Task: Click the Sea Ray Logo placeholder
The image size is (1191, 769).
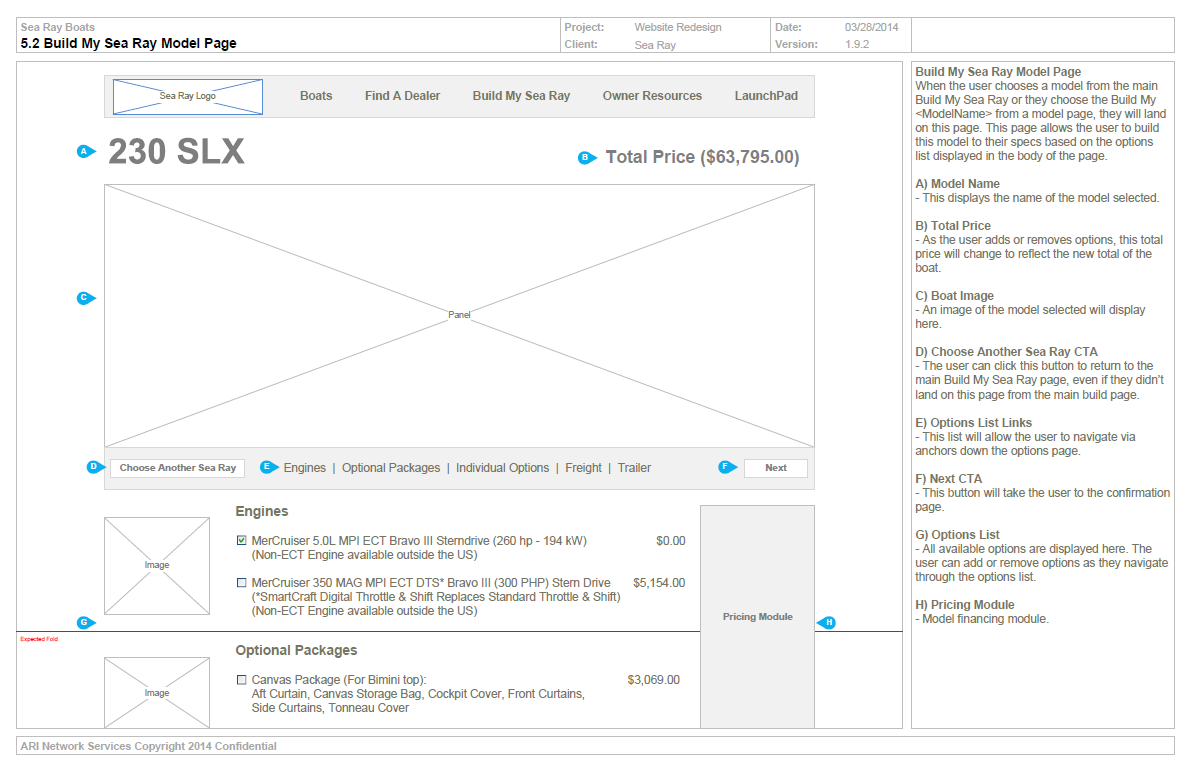Action: tap(188, 97)
